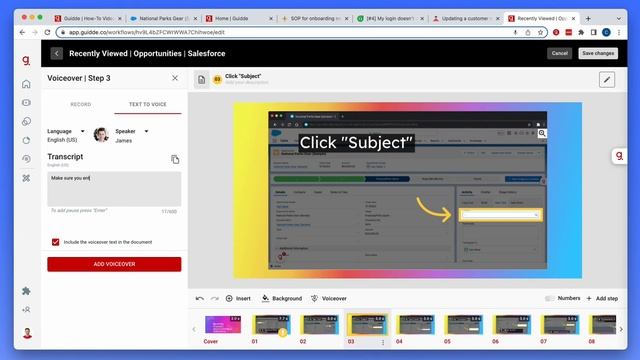
Task: Click the transcript text area
Action: coord(114,189)
